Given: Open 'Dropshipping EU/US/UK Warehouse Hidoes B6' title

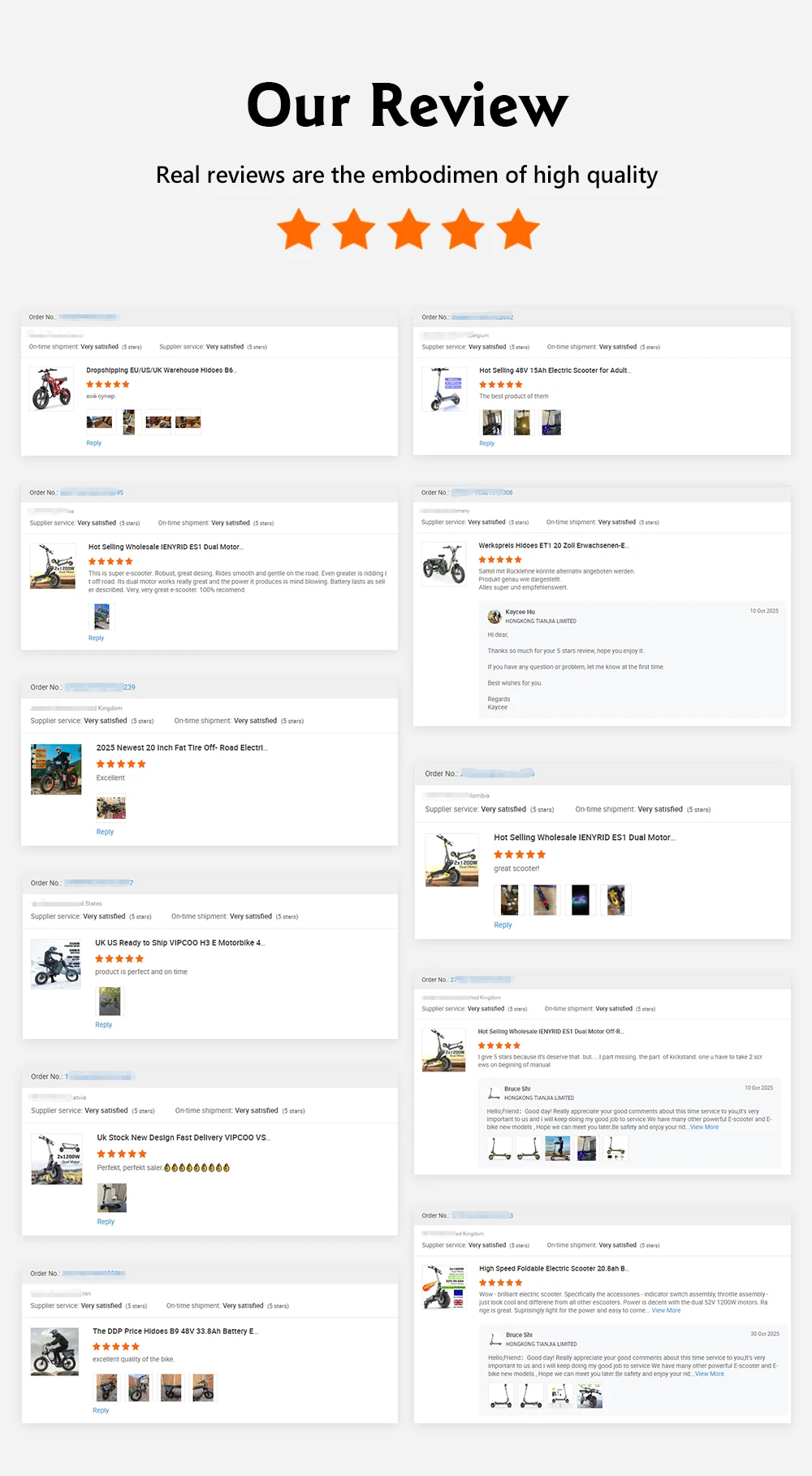Looking at the screenshot, I should coord(162,370).
